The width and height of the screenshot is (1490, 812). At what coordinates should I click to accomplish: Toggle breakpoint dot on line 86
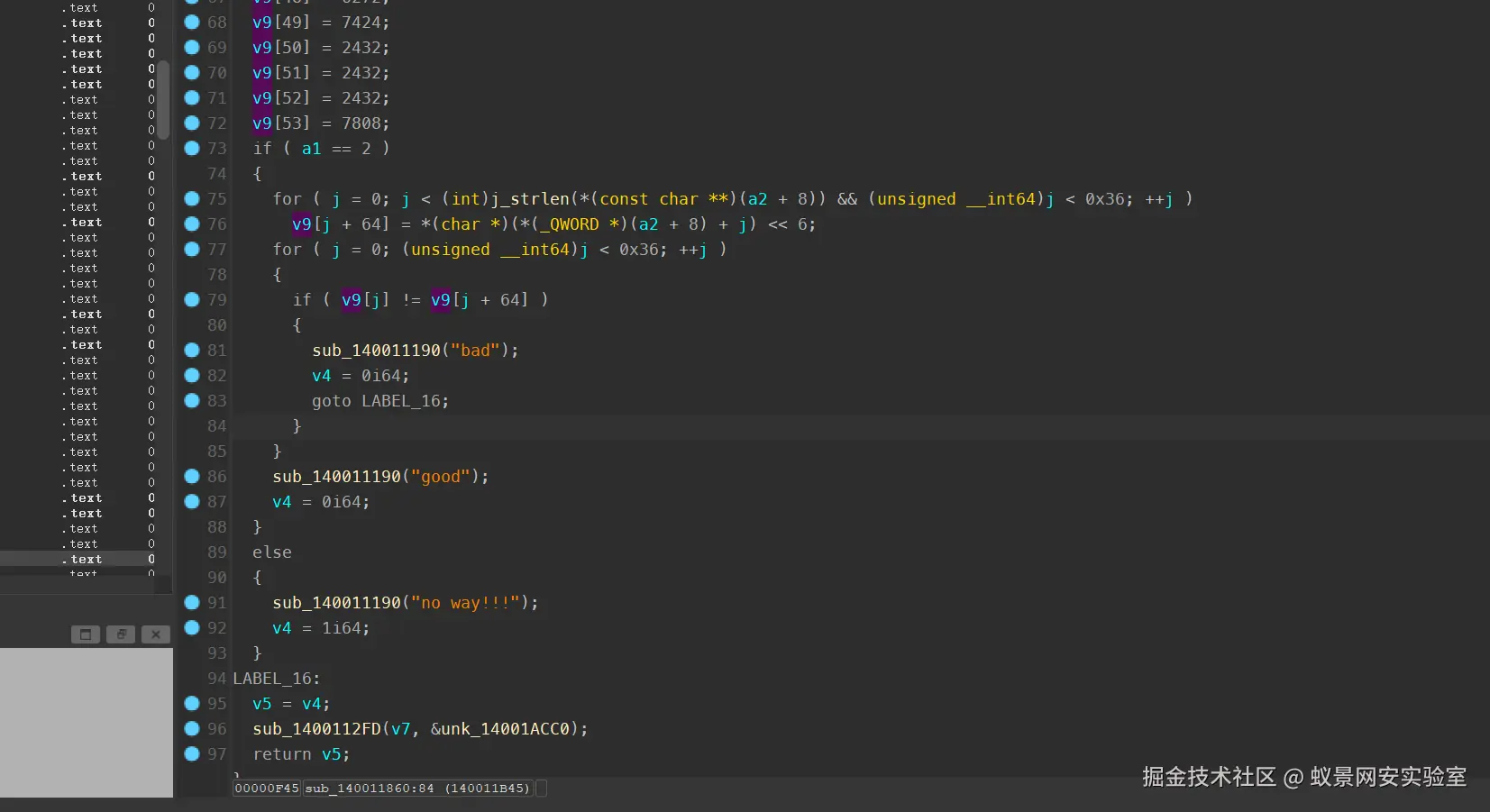click(192, 476)
